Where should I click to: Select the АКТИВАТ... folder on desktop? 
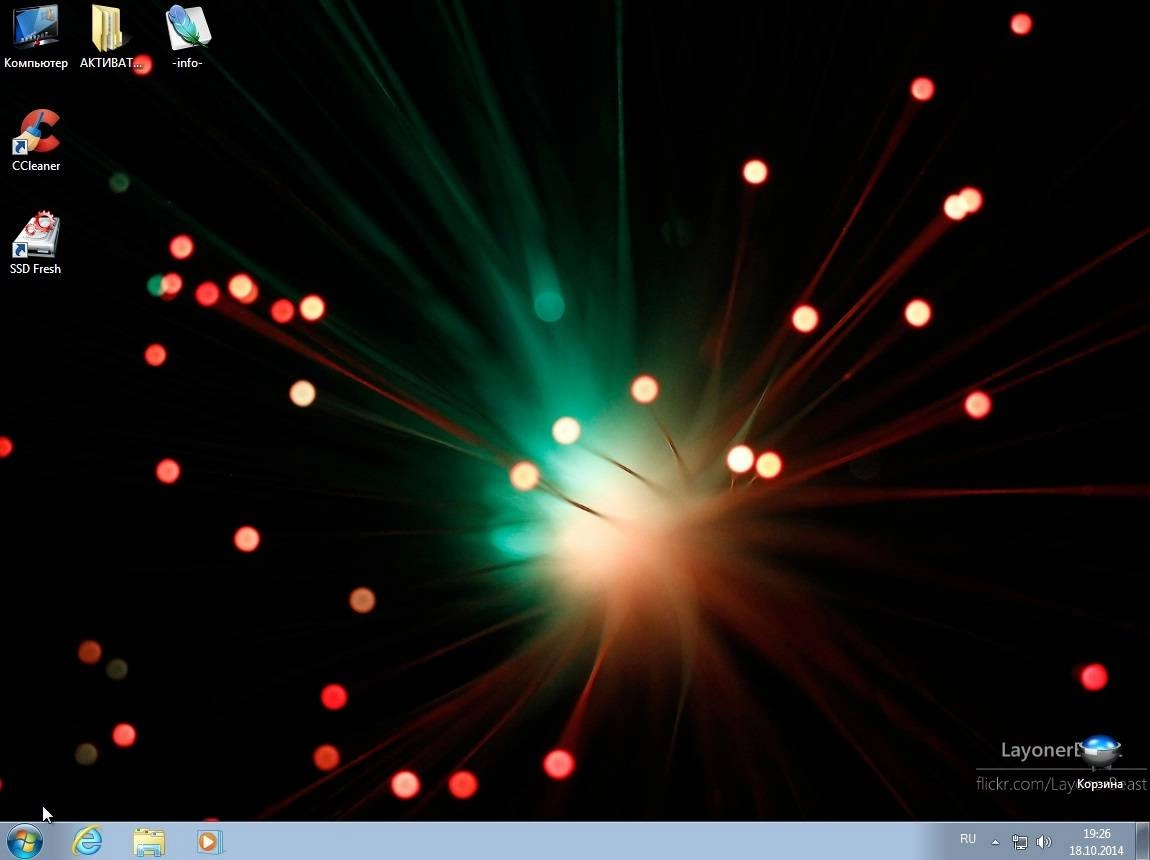(110, 37)
